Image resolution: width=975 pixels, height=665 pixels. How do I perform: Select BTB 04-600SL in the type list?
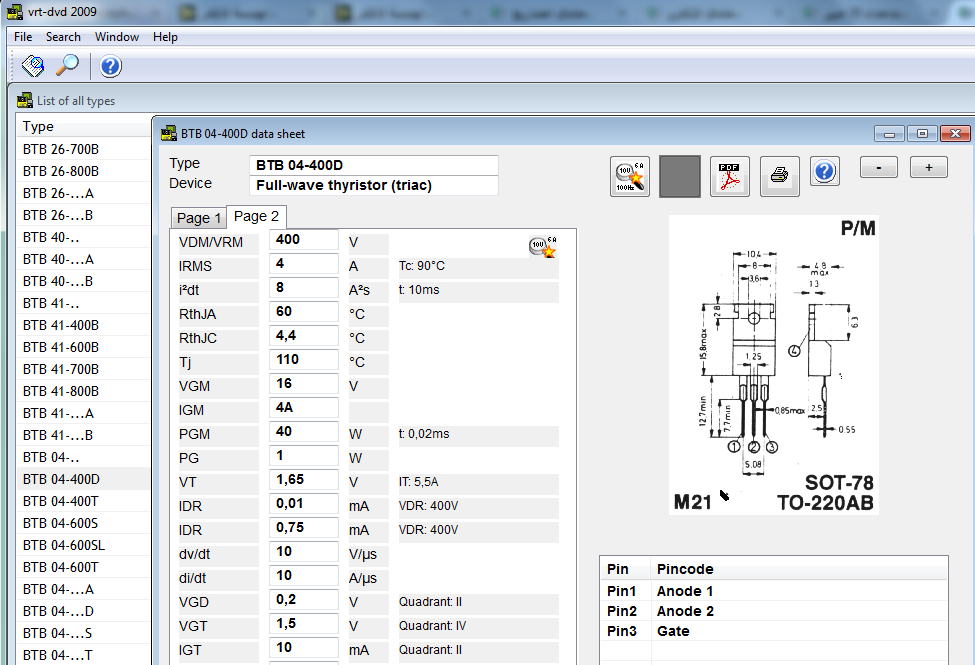[x=83, y=546]
